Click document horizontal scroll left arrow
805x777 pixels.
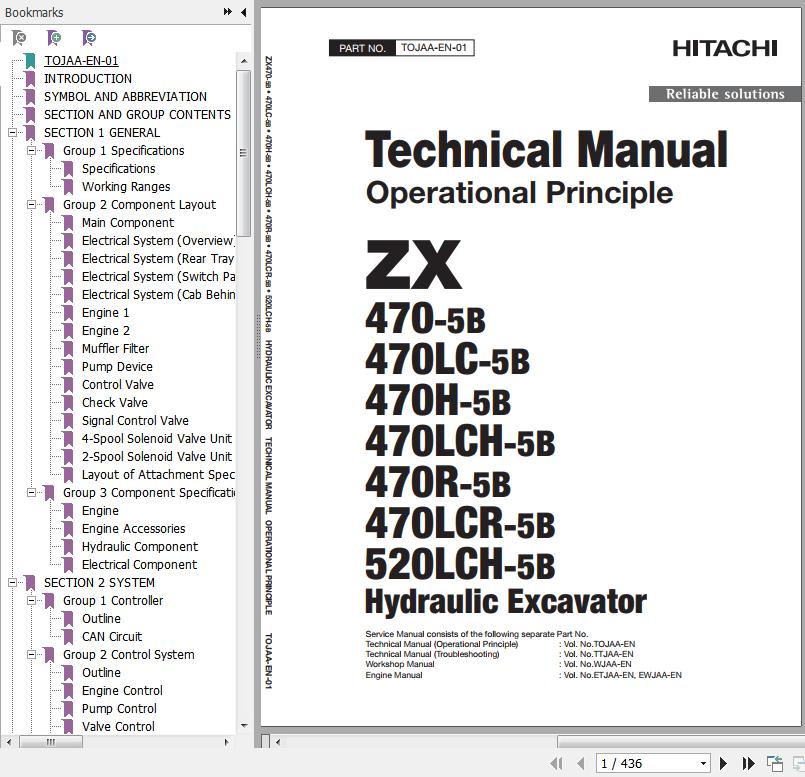click(278, 742)
